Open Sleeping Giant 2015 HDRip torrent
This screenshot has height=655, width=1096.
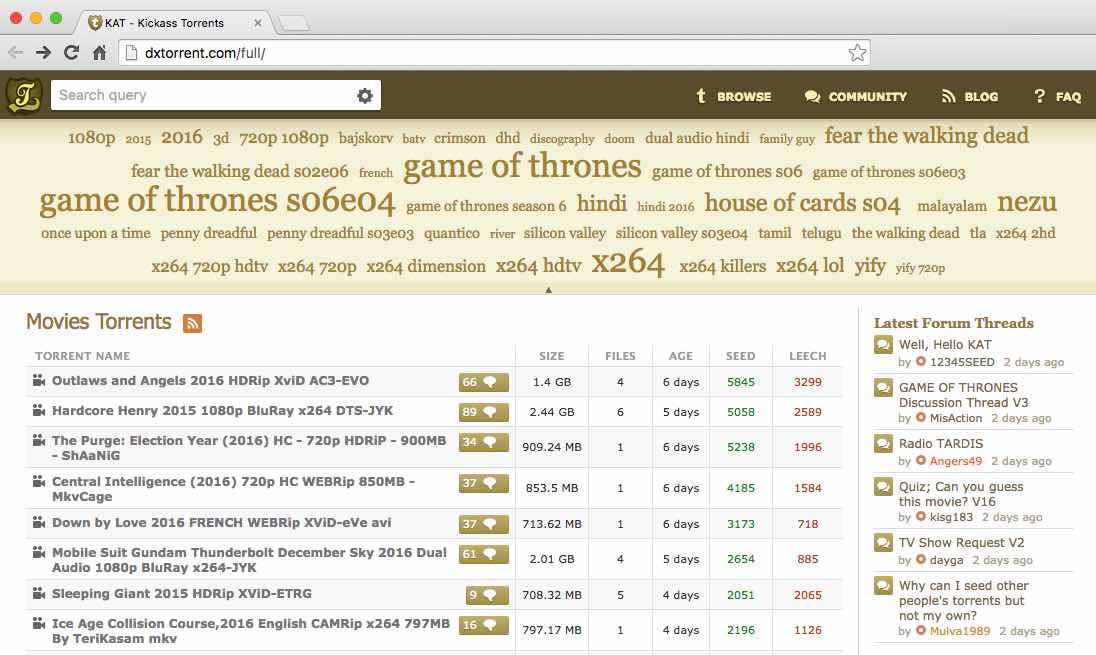[x=182, y=593]
